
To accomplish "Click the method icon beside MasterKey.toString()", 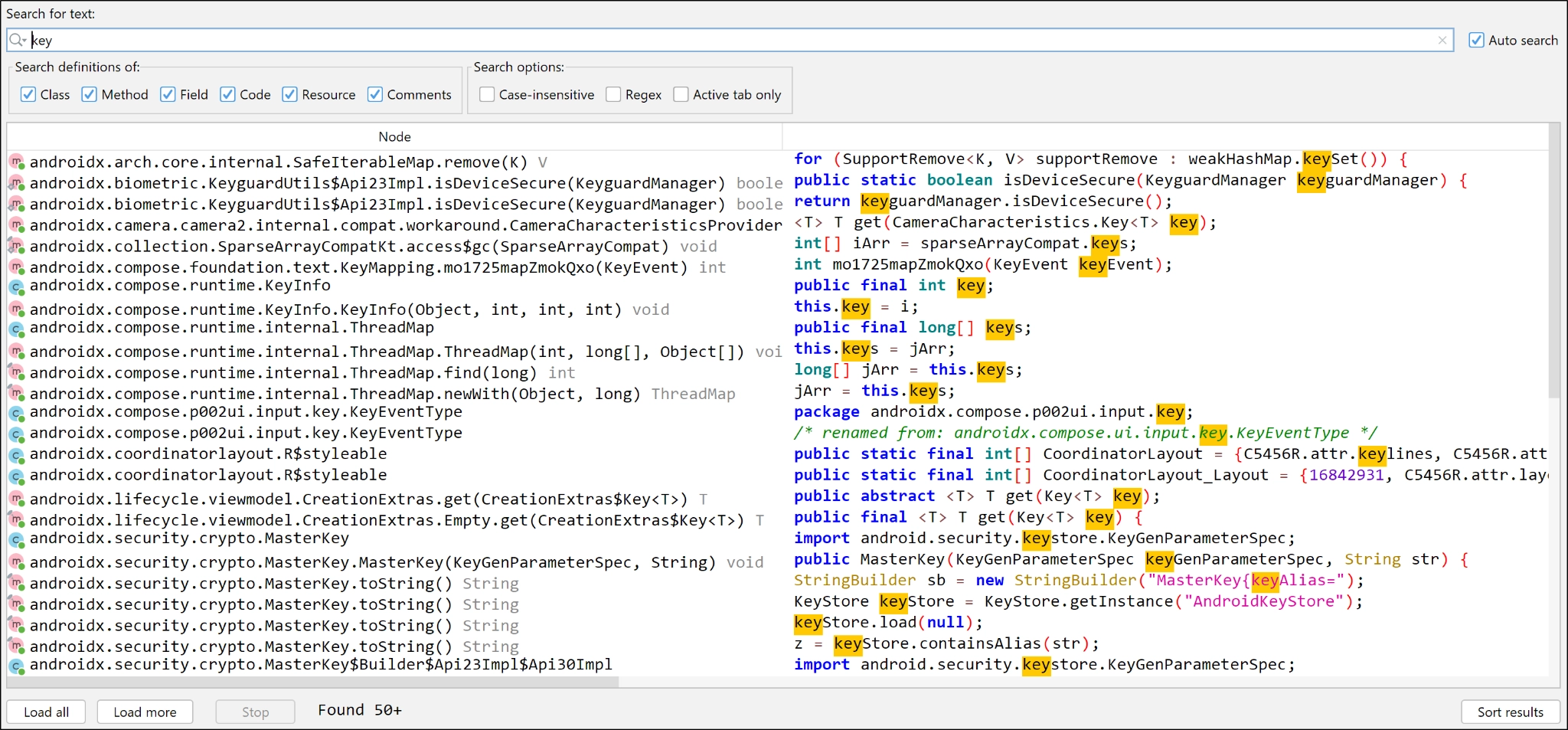I will [x=17, y=583].
